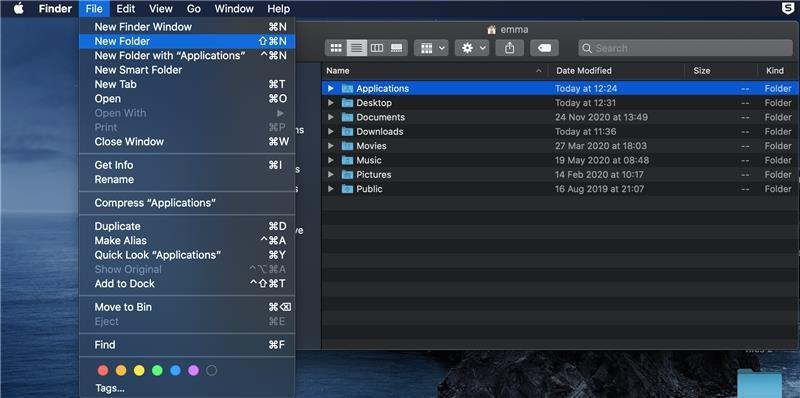The image size is (800, 398).
Task: Switch to icon view in Finder toolbar
Action: pyautogui.click(x=336, y=48)
